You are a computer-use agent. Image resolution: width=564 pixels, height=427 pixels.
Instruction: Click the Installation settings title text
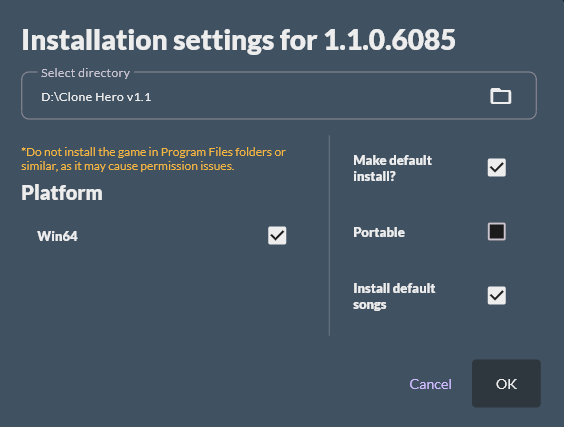[238, 40]
